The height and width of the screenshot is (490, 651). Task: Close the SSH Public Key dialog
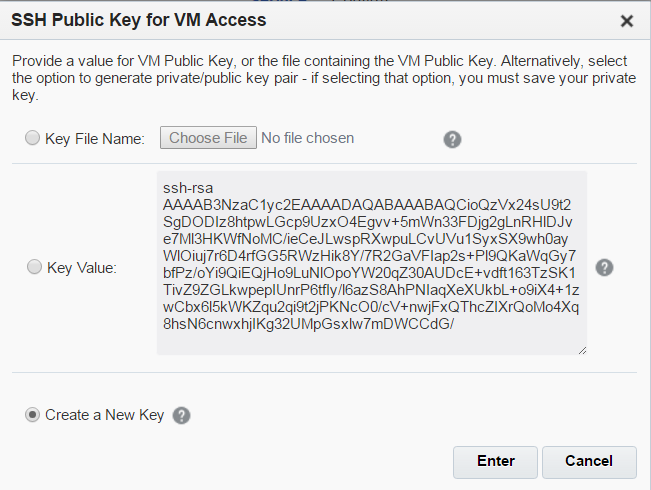[627, 20]
